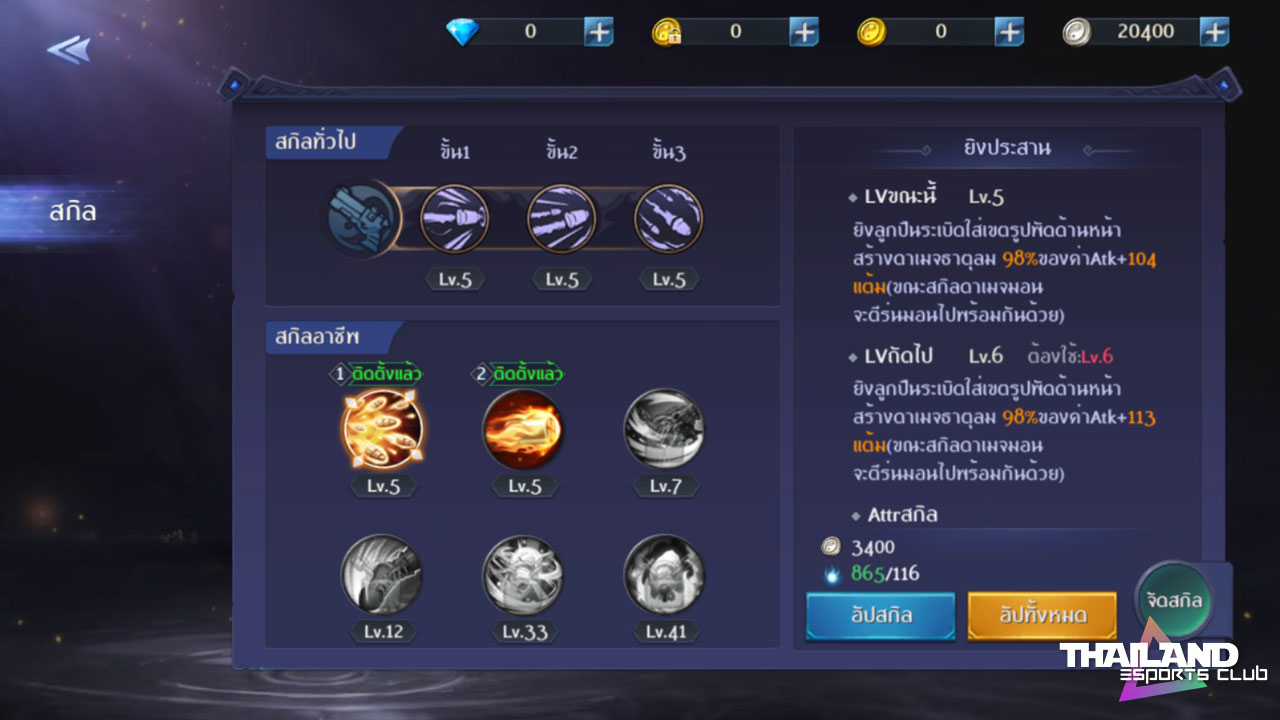This screenshot has width=1280, height=720.
Task: Select the ขั้น3 skill stage icon
Action: coord(669,219)
